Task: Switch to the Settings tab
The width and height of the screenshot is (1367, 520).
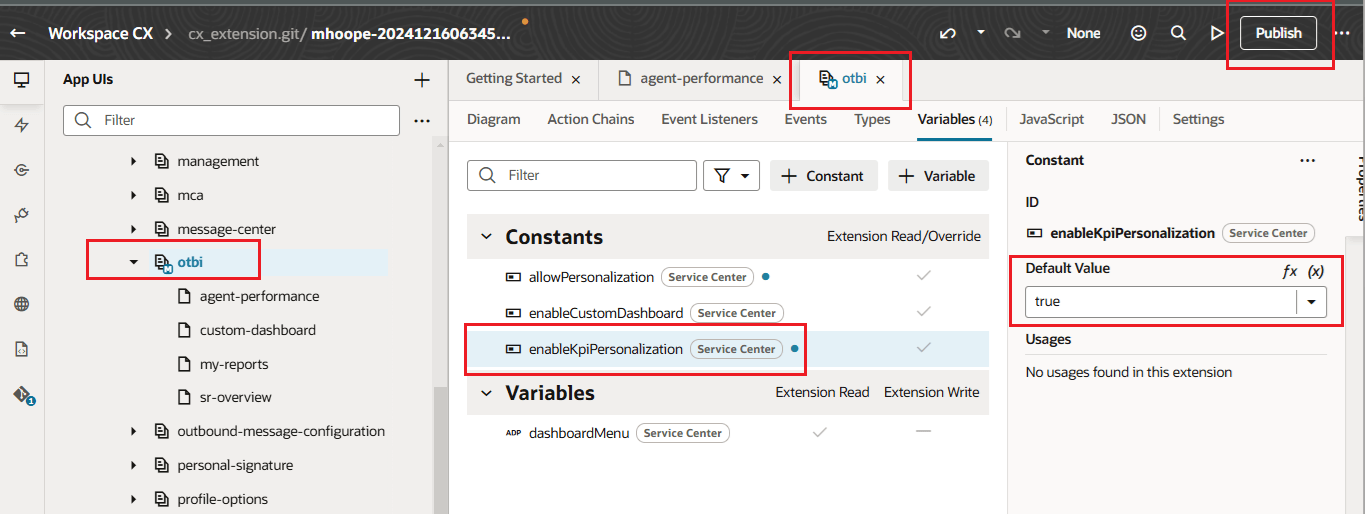Action: [x=1198, y=119]
